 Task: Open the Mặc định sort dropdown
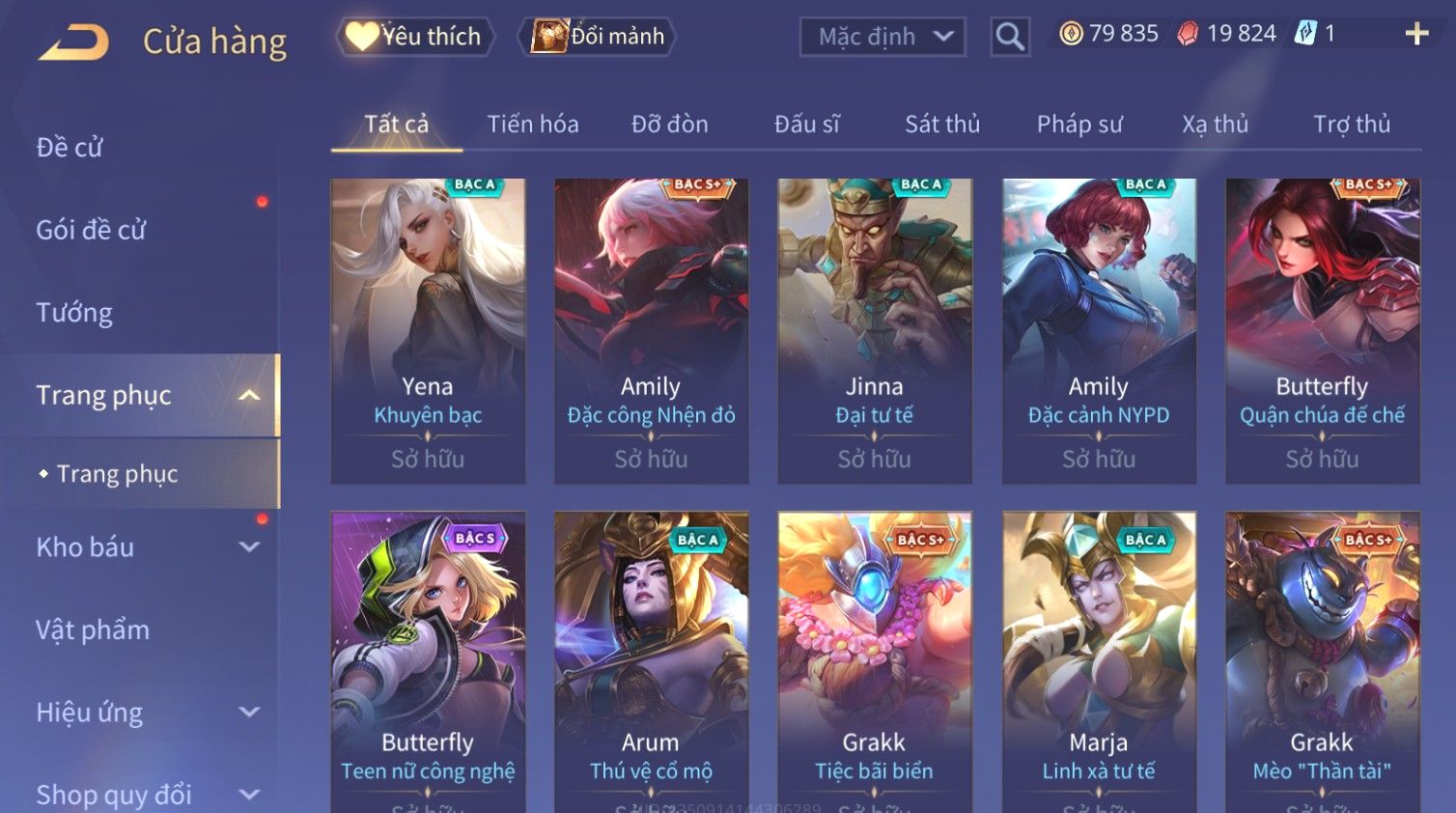[x=882, y=38]
